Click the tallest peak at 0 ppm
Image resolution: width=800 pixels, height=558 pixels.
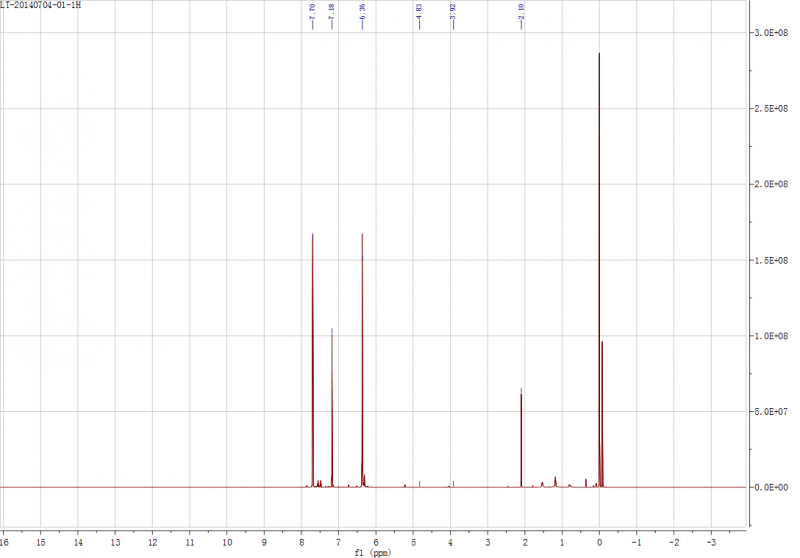tap(599, 270)
